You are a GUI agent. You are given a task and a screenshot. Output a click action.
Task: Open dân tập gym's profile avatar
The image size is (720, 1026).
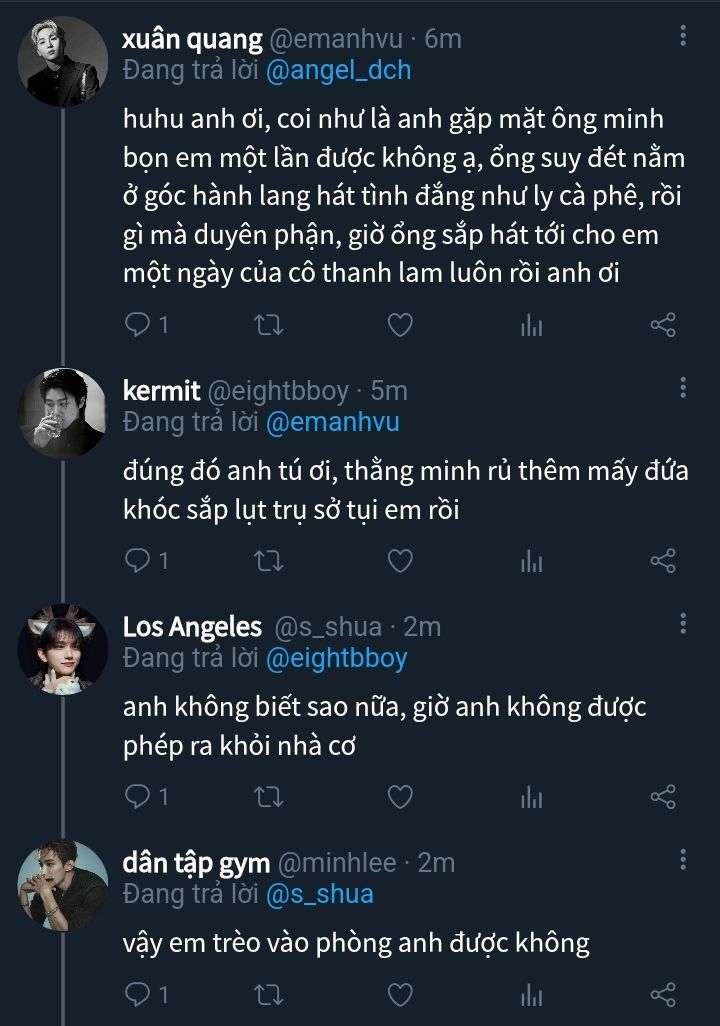(62, 883)
